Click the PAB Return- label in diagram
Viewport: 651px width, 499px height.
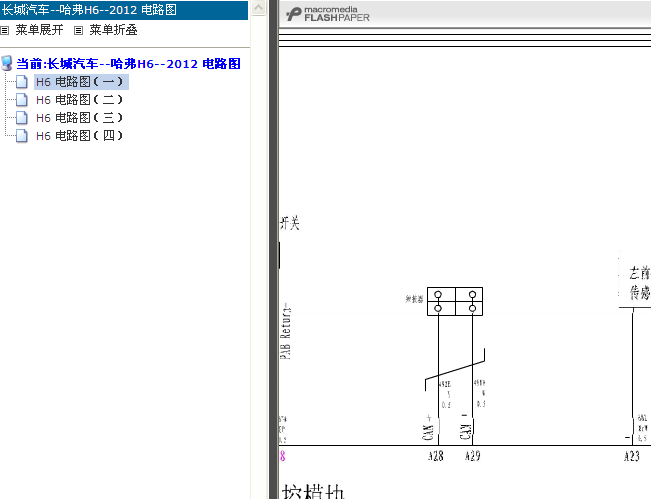point(285,331)
